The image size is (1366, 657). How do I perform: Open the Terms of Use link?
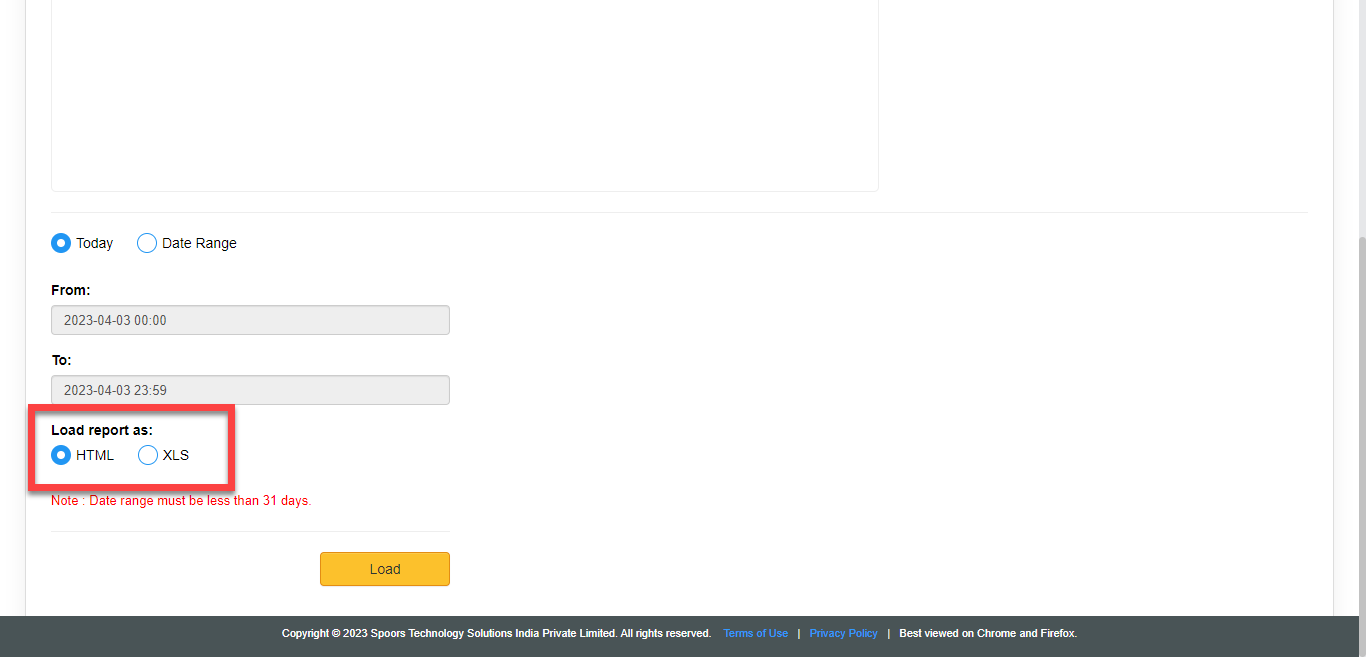tap(755, 633)
